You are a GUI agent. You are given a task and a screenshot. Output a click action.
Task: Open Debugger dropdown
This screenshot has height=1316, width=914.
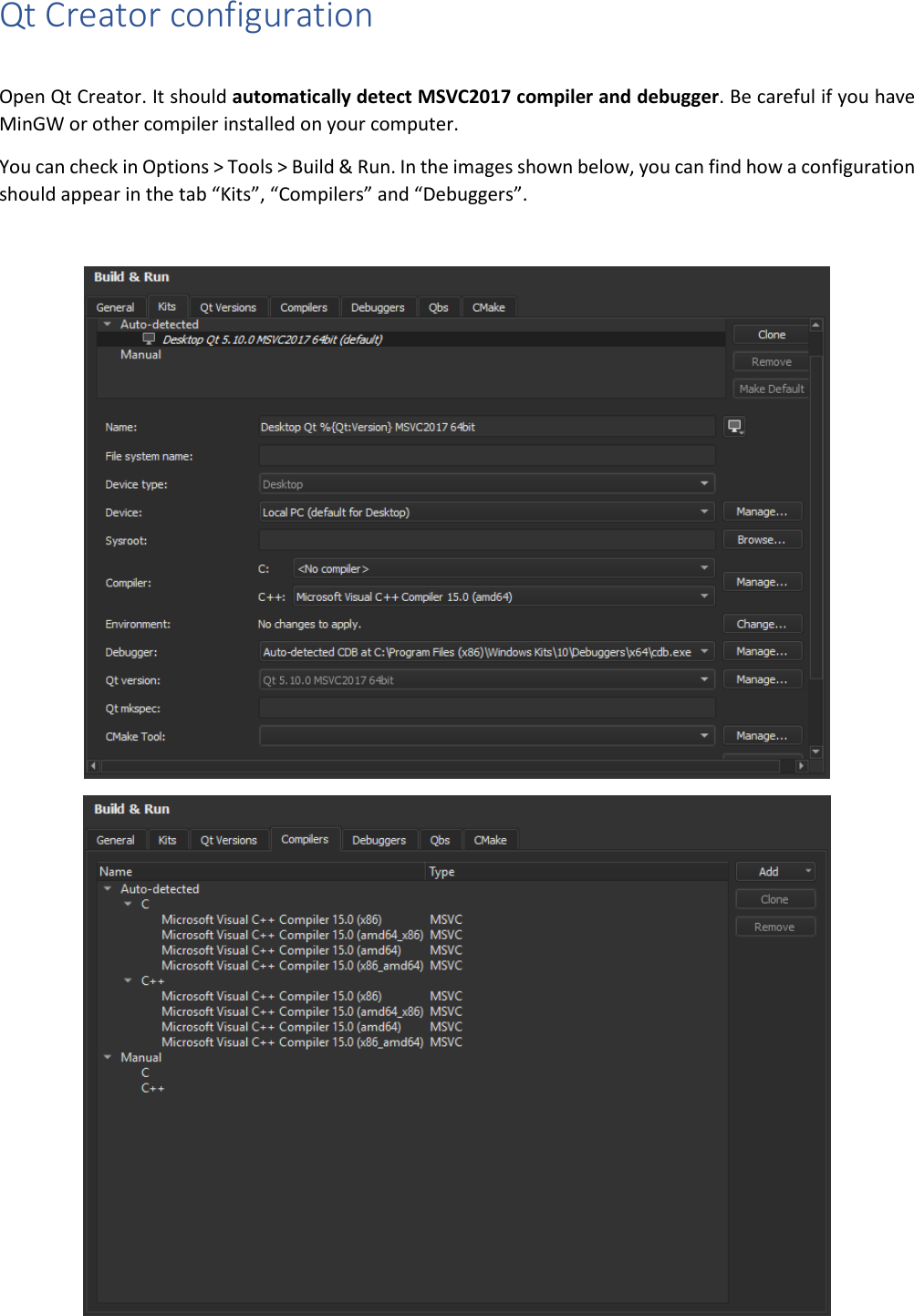pyautogui.click(x=487, y=652)
